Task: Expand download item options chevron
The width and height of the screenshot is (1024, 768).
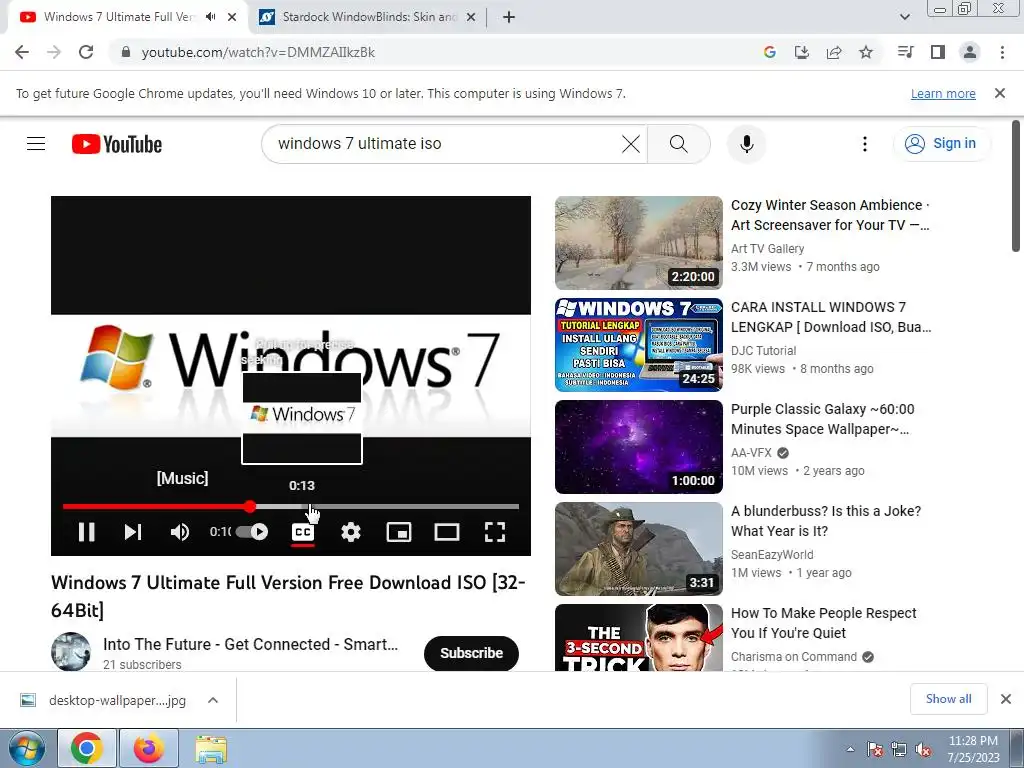Action: [213, 701]
